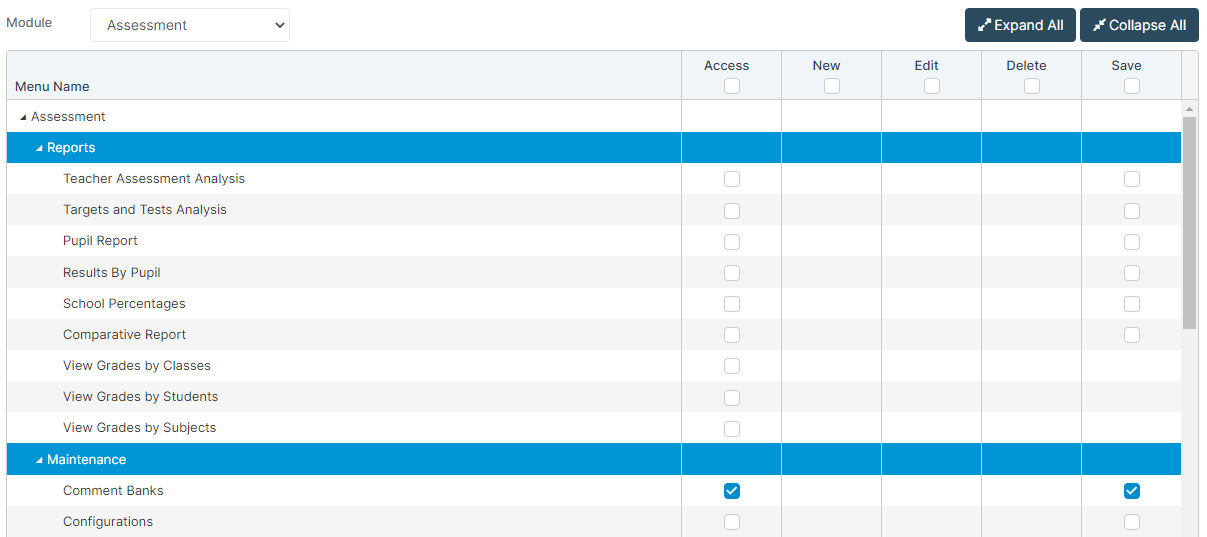Click the vertical scrollbar thumb
1207x537 pixels.
[1189, 220]
